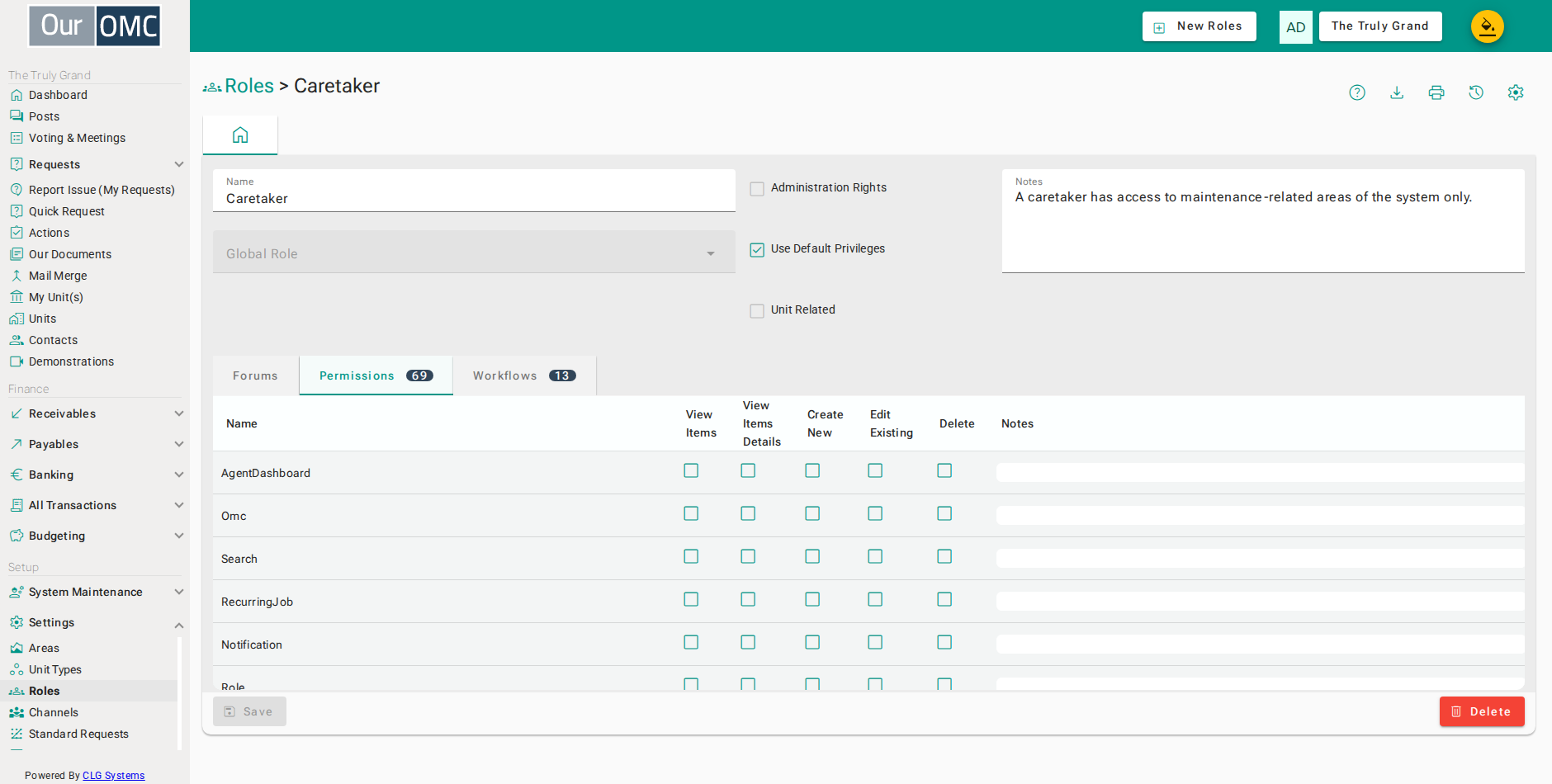This screenshot has width=1552, height=784.
Task: Click the Roles breadcrumb link
Action: click(x=249, y=86)
